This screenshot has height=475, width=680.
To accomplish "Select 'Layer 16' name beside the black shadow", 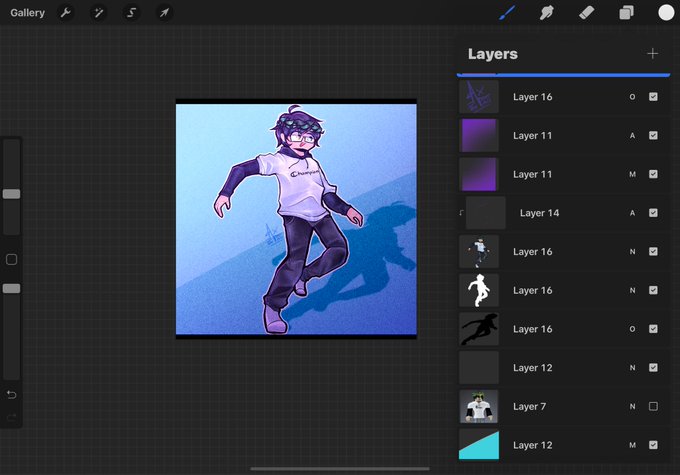I will coord(533,329).
